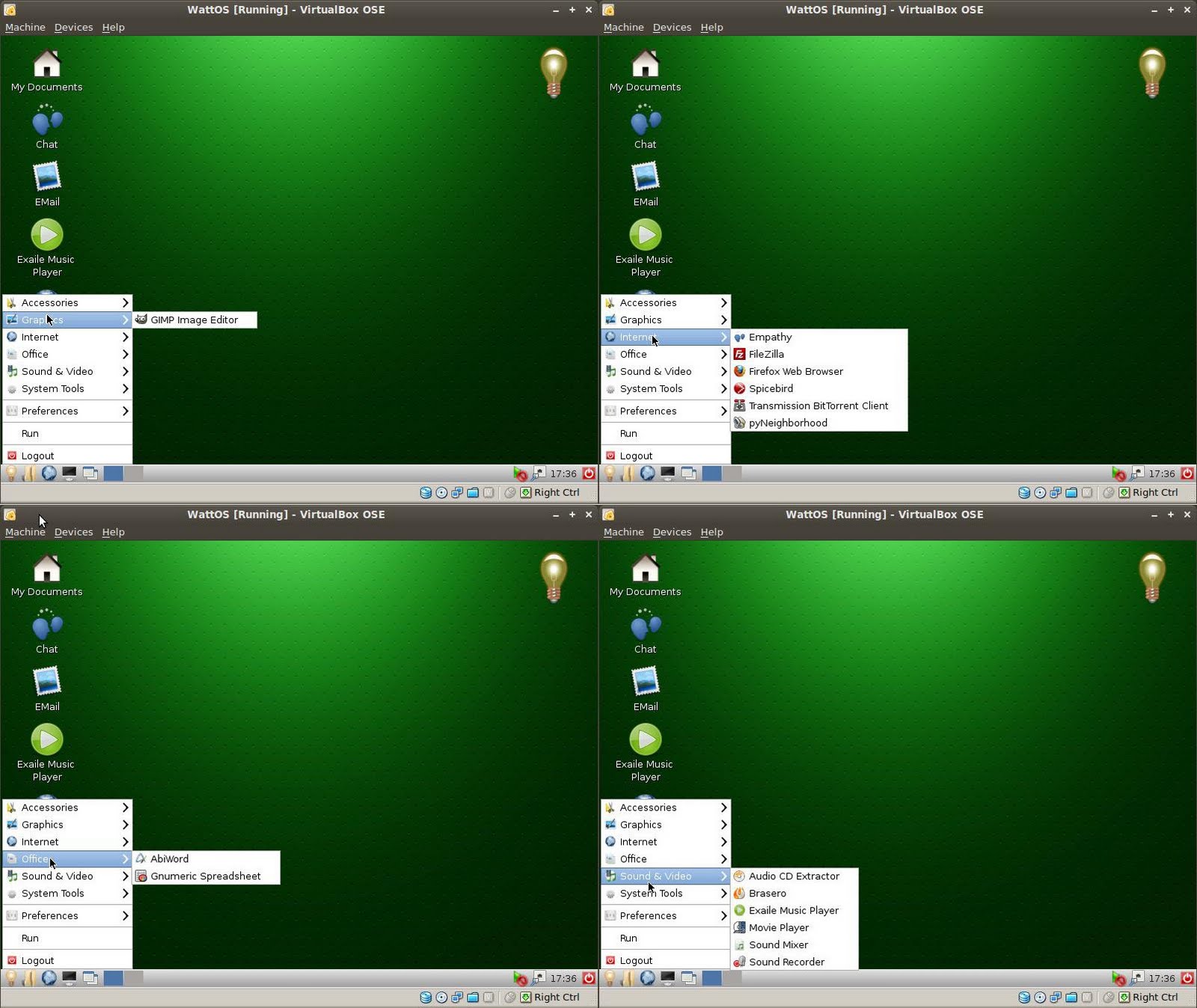
Task: Open Chat desktop icon in window showing Spicebird
Action: pyautogui.click(x=645, y=127)
